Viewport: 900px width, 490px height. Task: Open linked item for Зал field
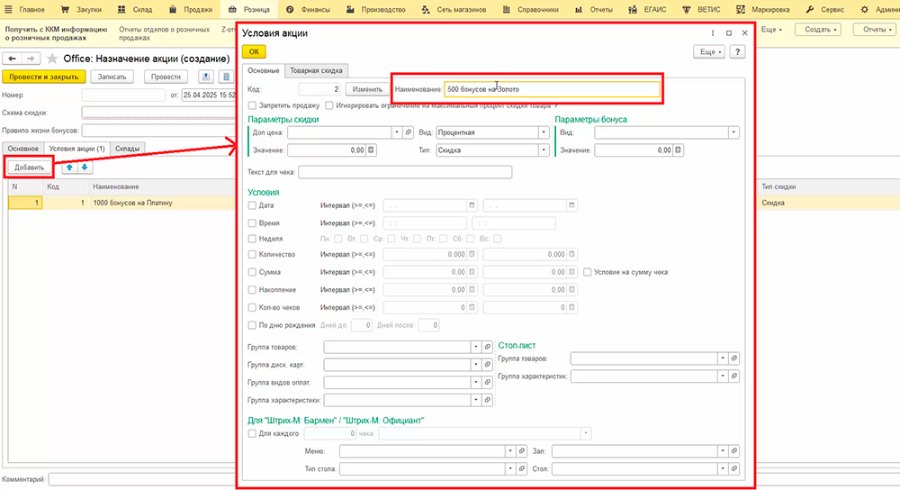click(x=734, y=452)
